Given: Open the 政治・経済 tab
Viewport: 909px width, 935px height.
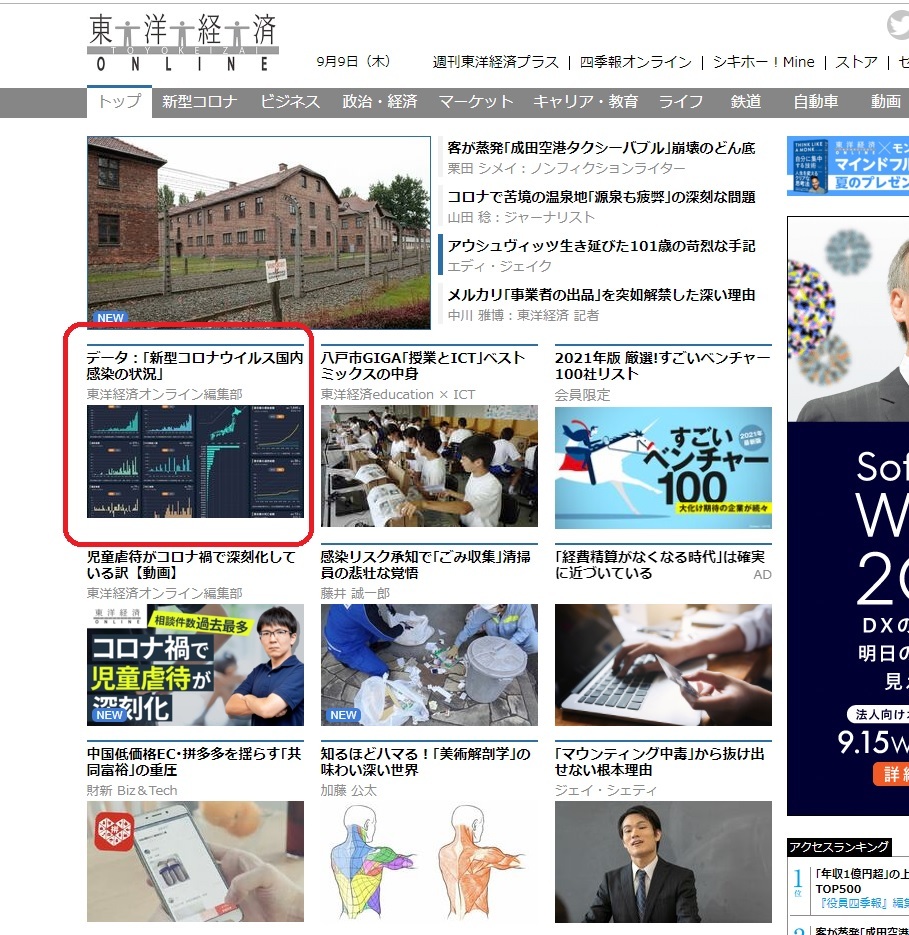Looking at the screenshot, I should pyautogui.click(x=379, y=102).
